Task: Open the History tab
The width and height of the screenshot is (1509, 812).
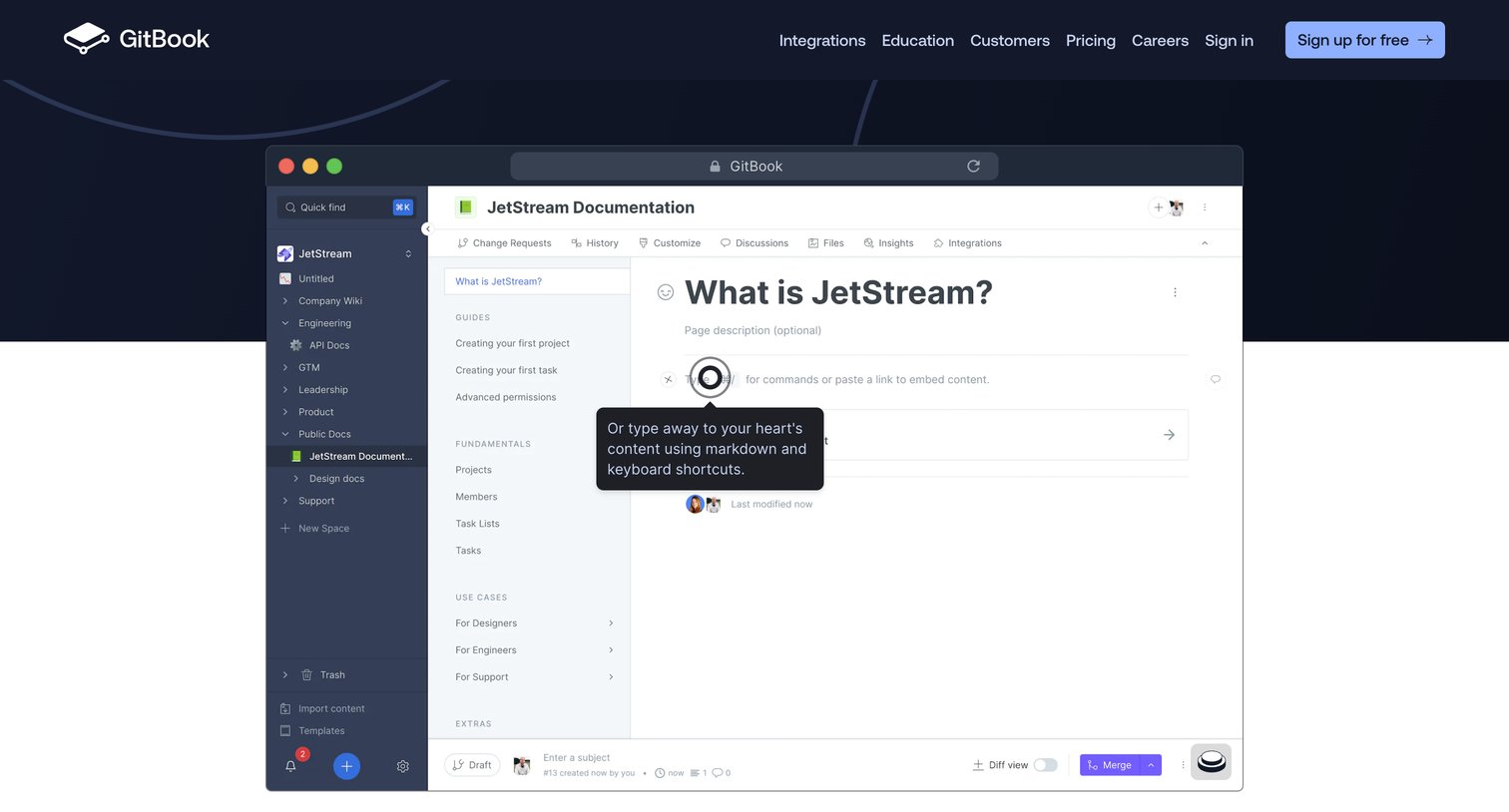Action: coord(595,243)
